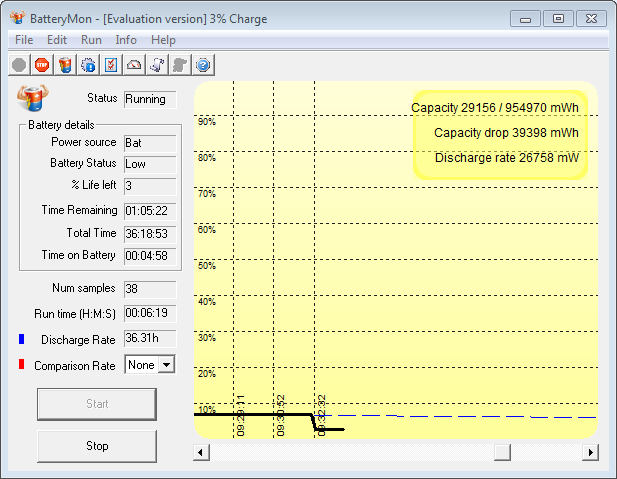The image size is (617, 479).
Task: Click the red STOP sign toolbar icon
Action: tap(42, 65)
